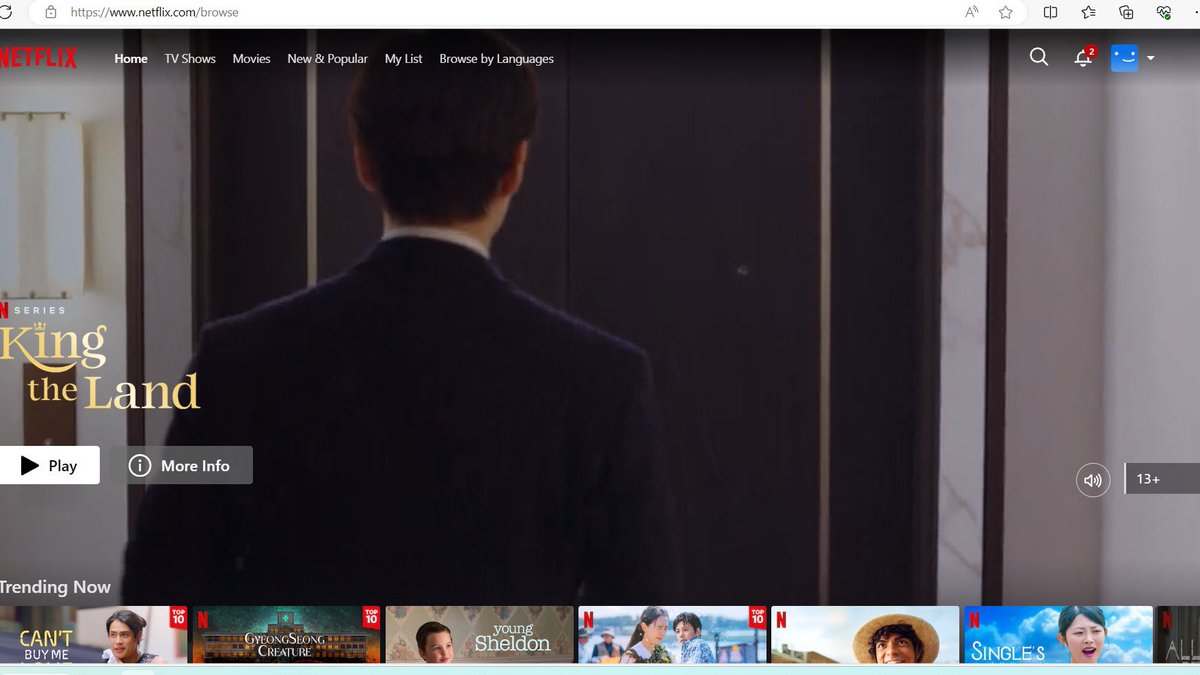1200x675 pixels.
Task: Open the notifications bell
Action: tap(1083, 58)
